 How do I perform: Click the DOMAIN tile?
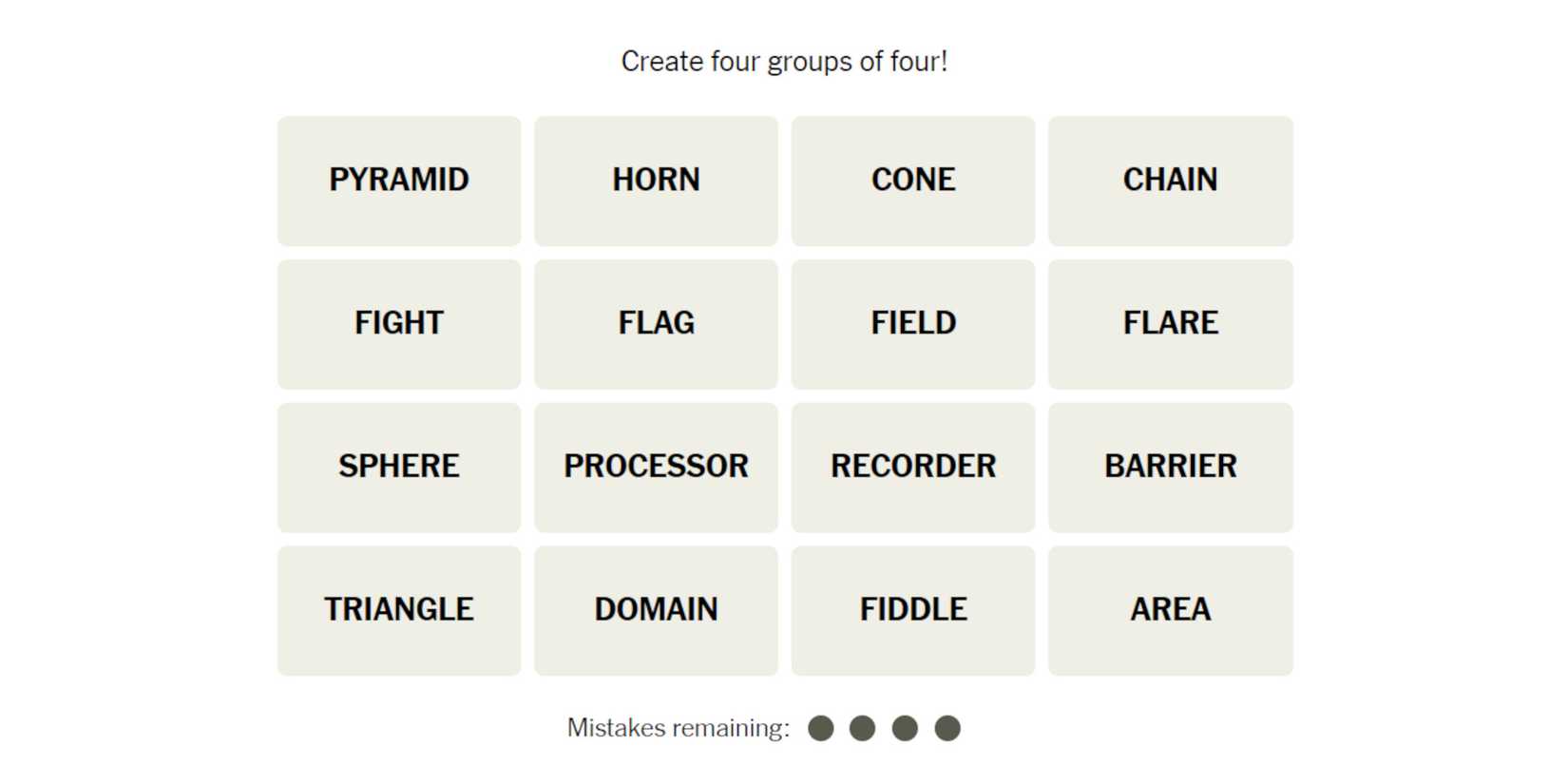pyautogui.click(x=656, y=610)
